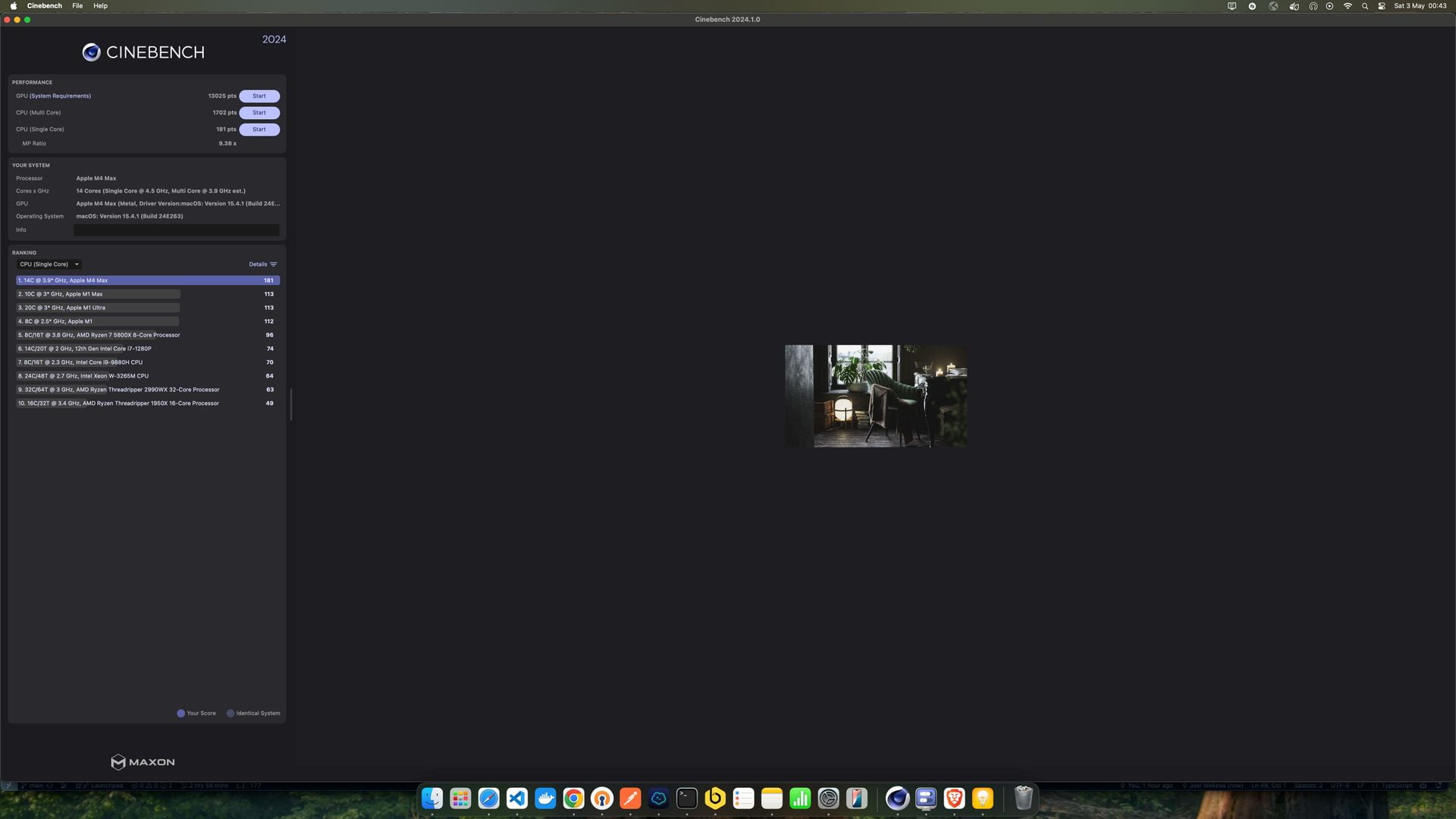Select the Intel Core i9-9880H ranking row
This screenshot has height=819, width=1456.
148,362
